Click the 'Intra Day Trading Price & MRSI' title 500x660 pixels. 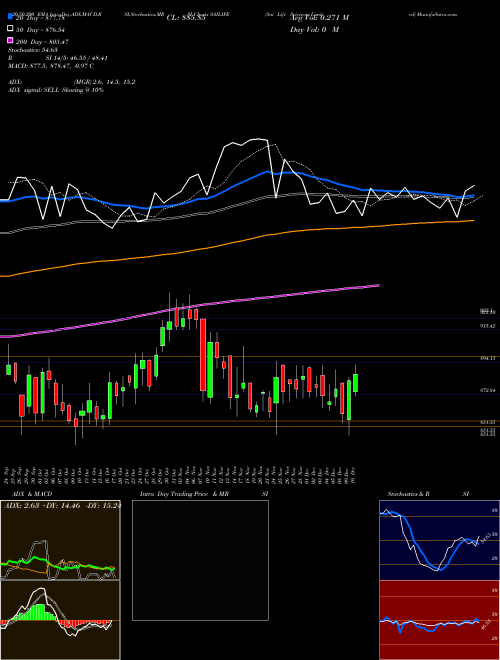pos(204,494)
